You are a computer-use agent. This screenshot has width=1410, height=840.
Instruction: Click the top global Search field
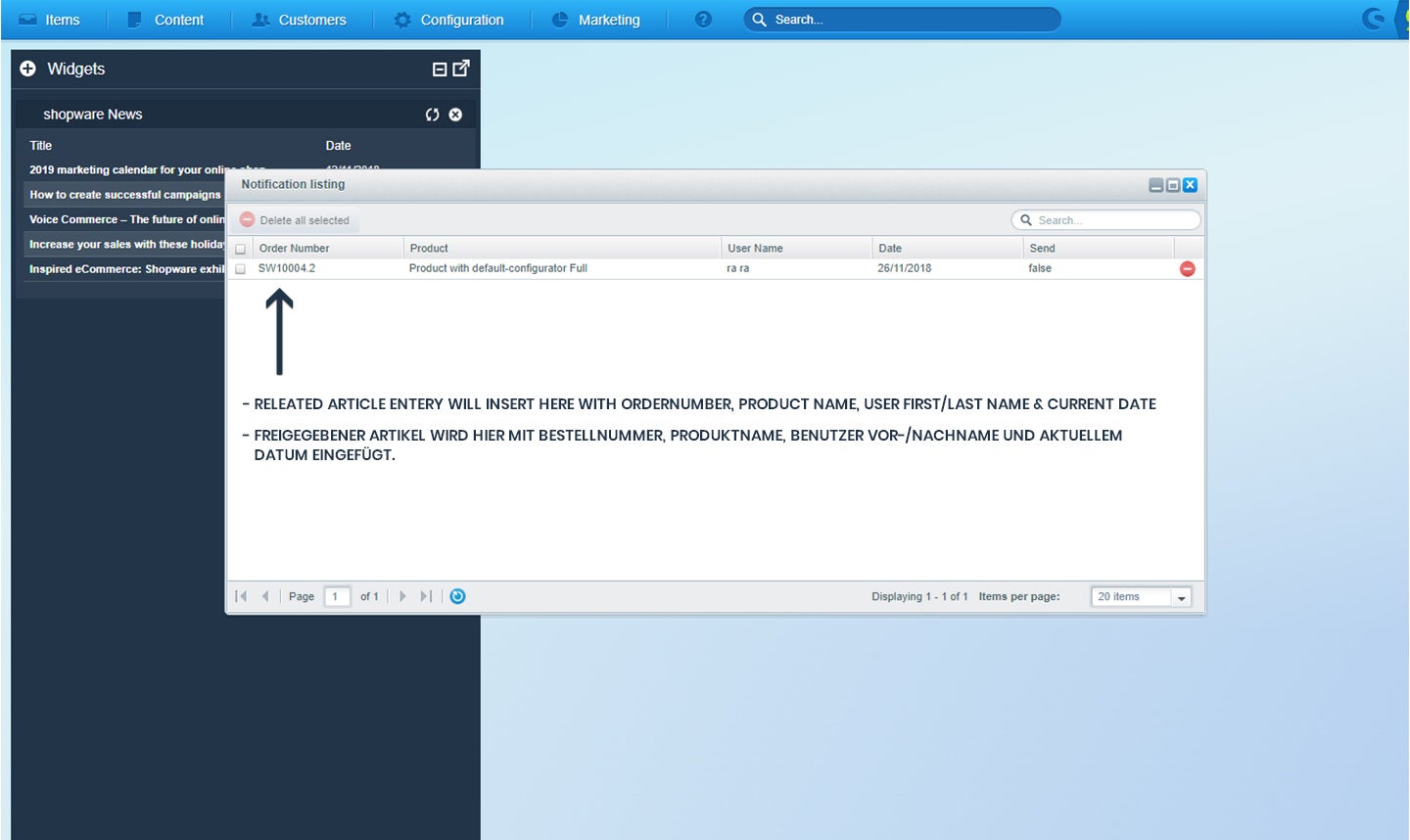[902, 20]
